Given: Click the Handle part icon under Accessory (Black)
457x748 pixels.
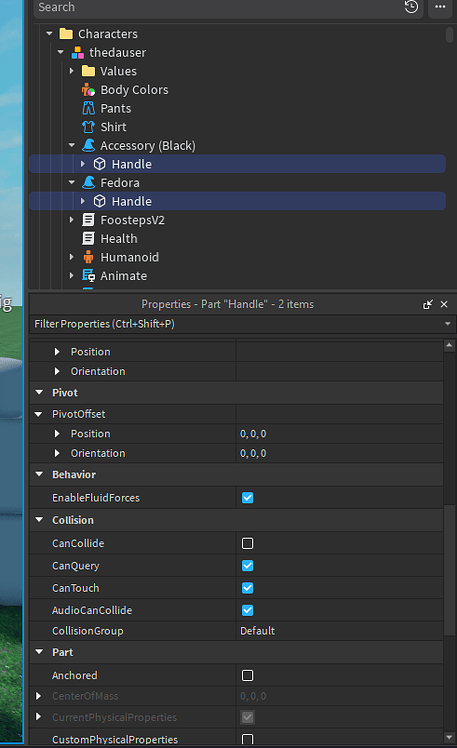Looking at the screenshot, I should [x=99, y=164].
